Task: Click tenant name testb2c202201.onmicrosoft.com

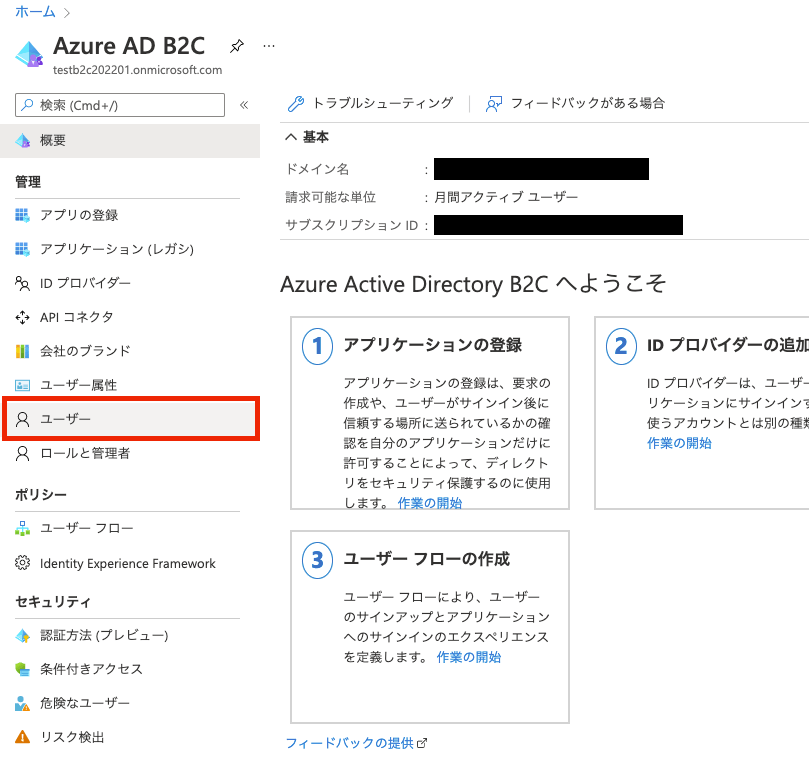Action: 138,70
